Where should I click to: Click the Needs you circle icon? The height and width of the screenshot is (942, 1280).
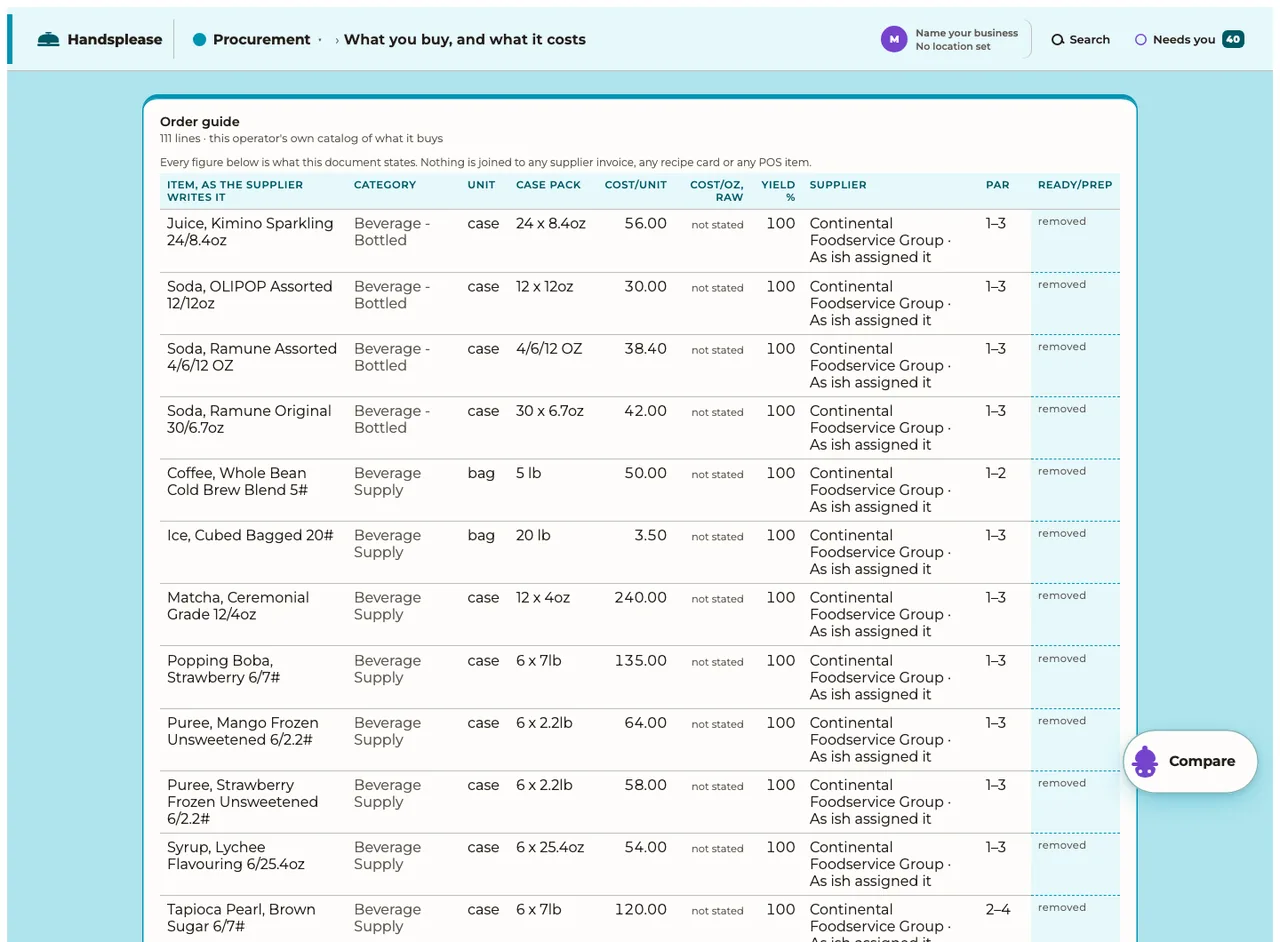click(1141, 40)
